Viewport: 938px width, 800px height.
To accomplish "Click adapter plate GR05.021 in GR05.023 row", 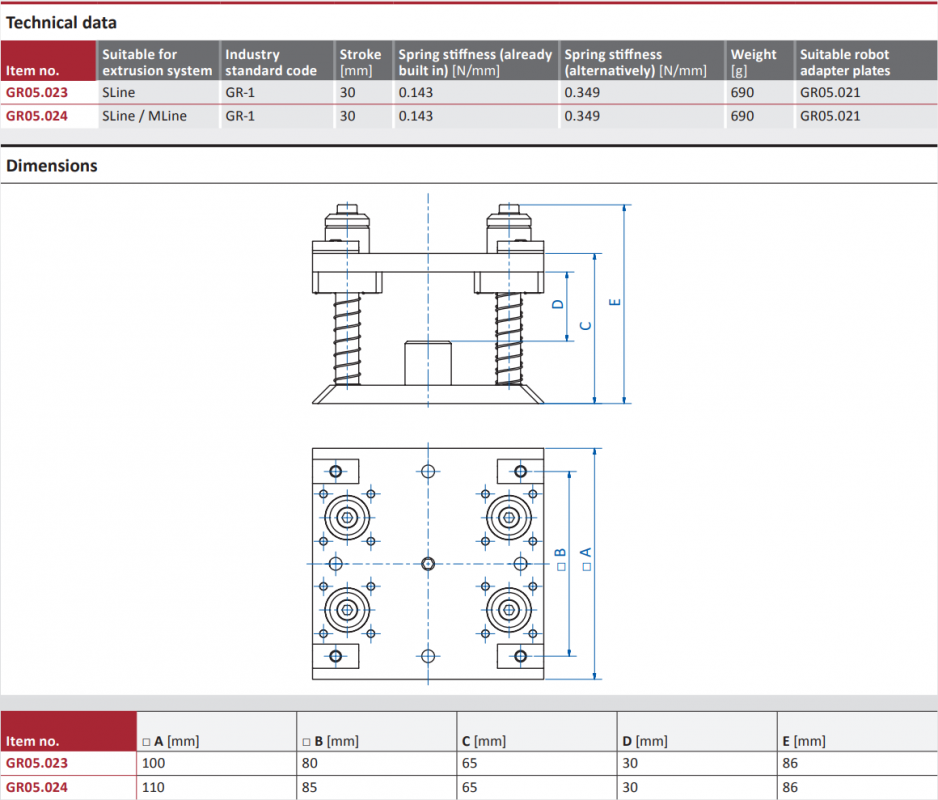I will tap(830, 93).
